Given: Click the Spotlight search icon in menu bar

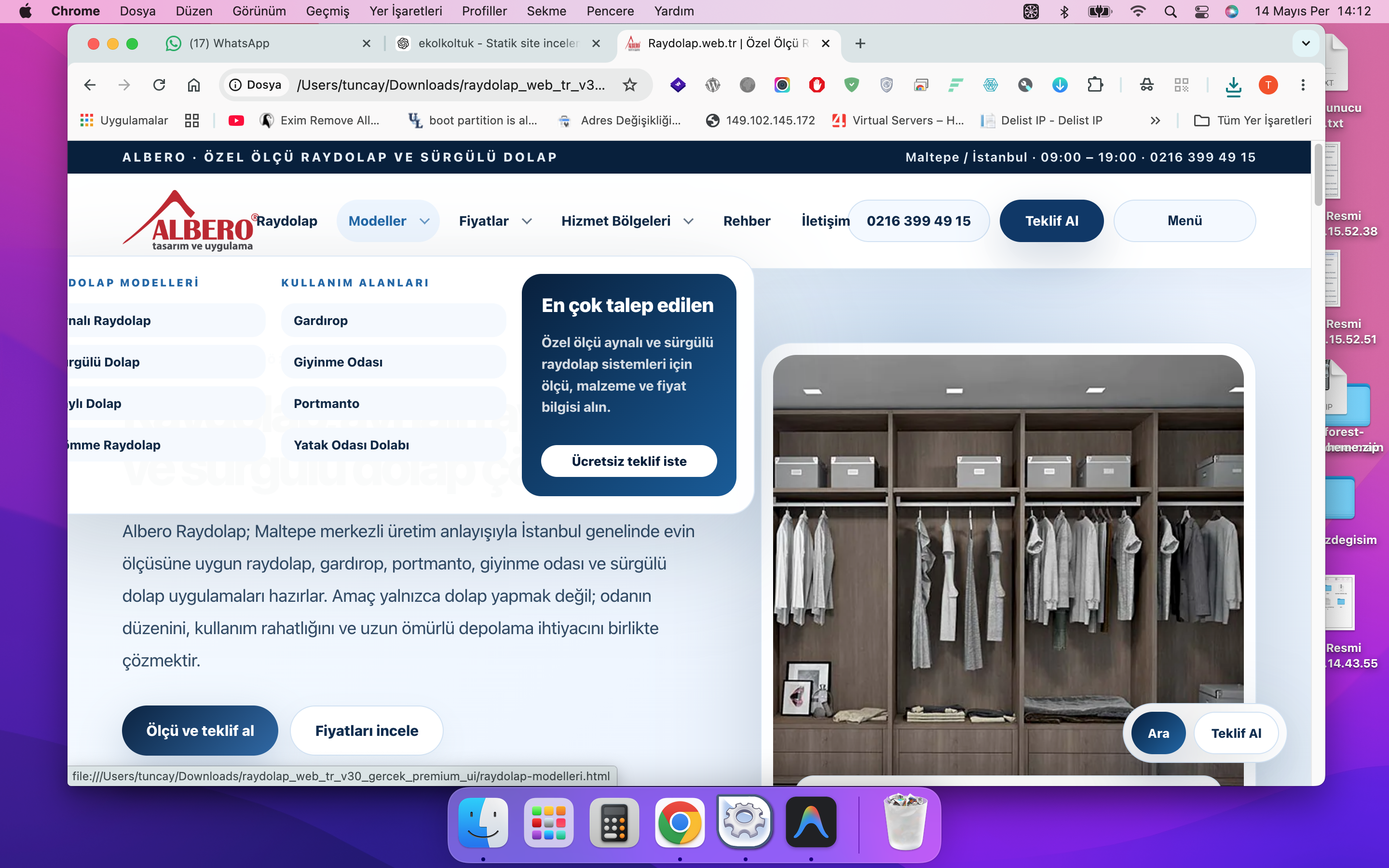Looking at the screenshot, I should [x=1171, y=12].
